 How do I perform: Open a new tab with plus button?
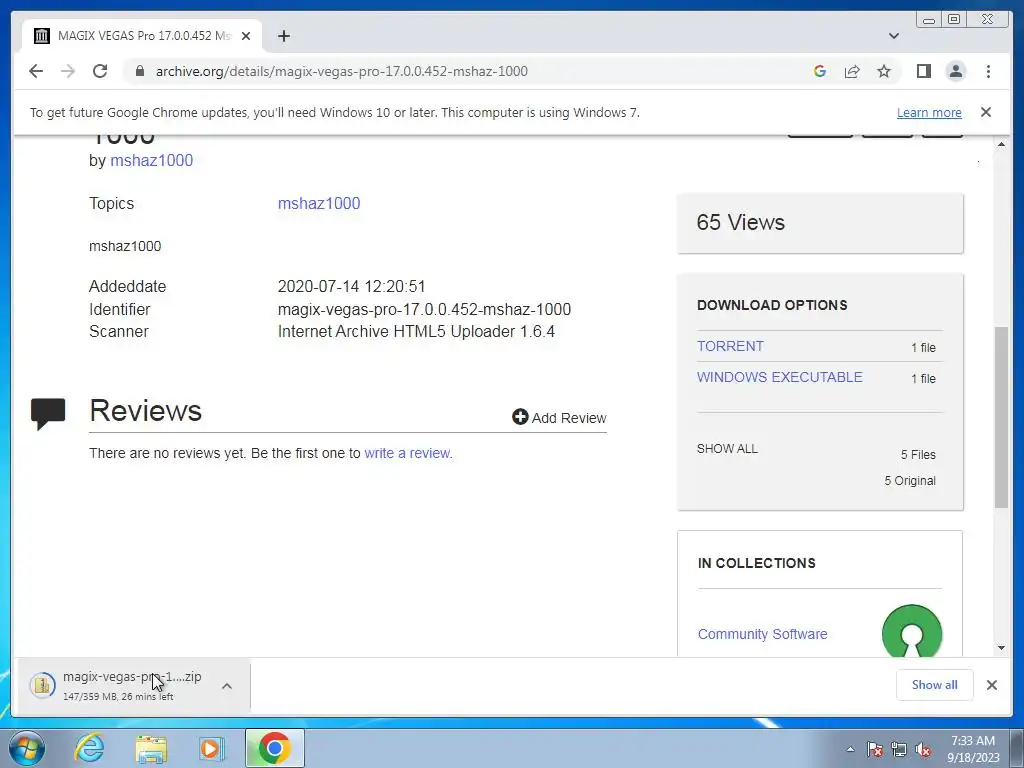coord(283,36)
